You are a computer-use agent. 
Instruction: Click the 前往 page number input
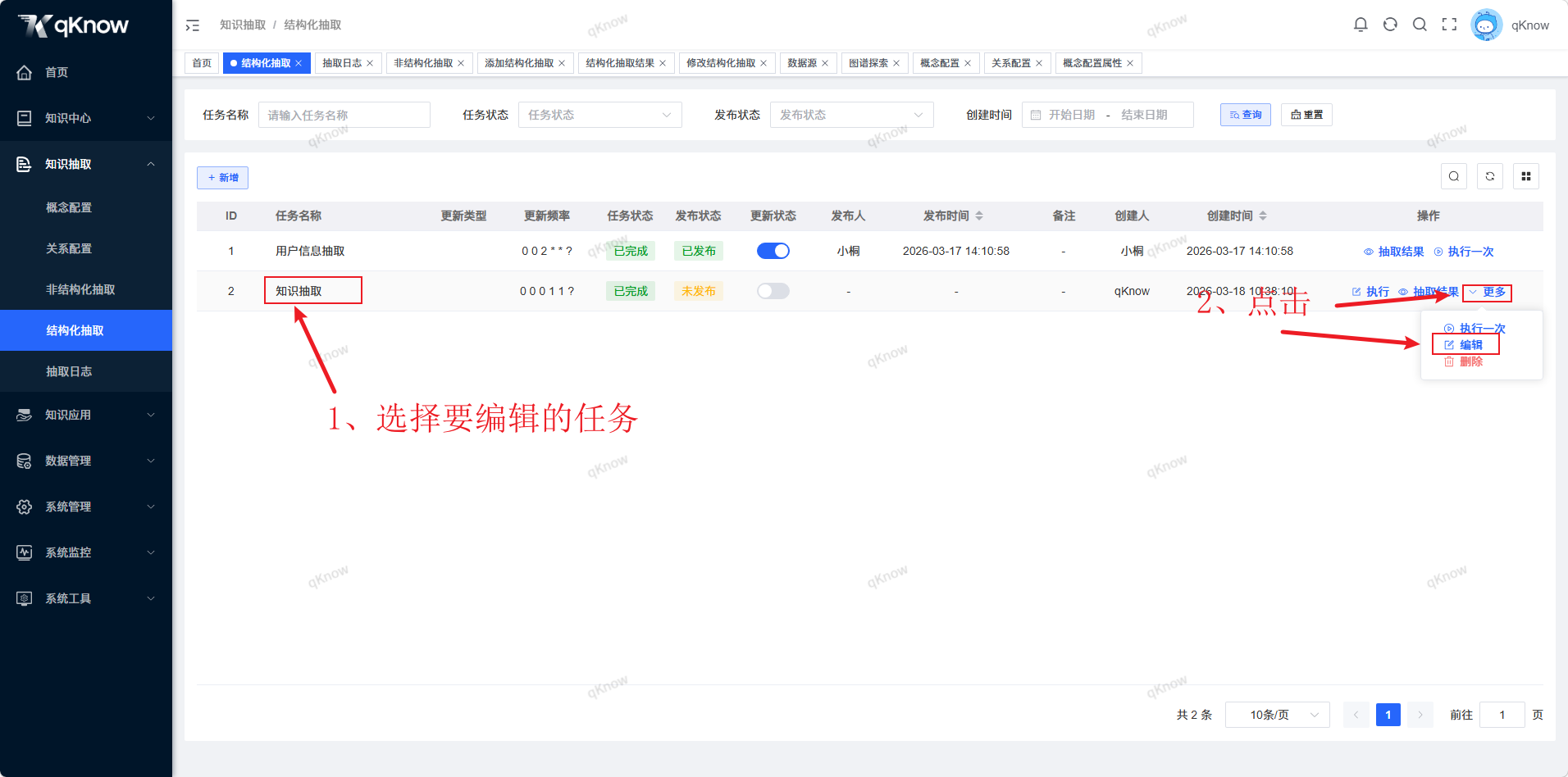[1502, 715]
